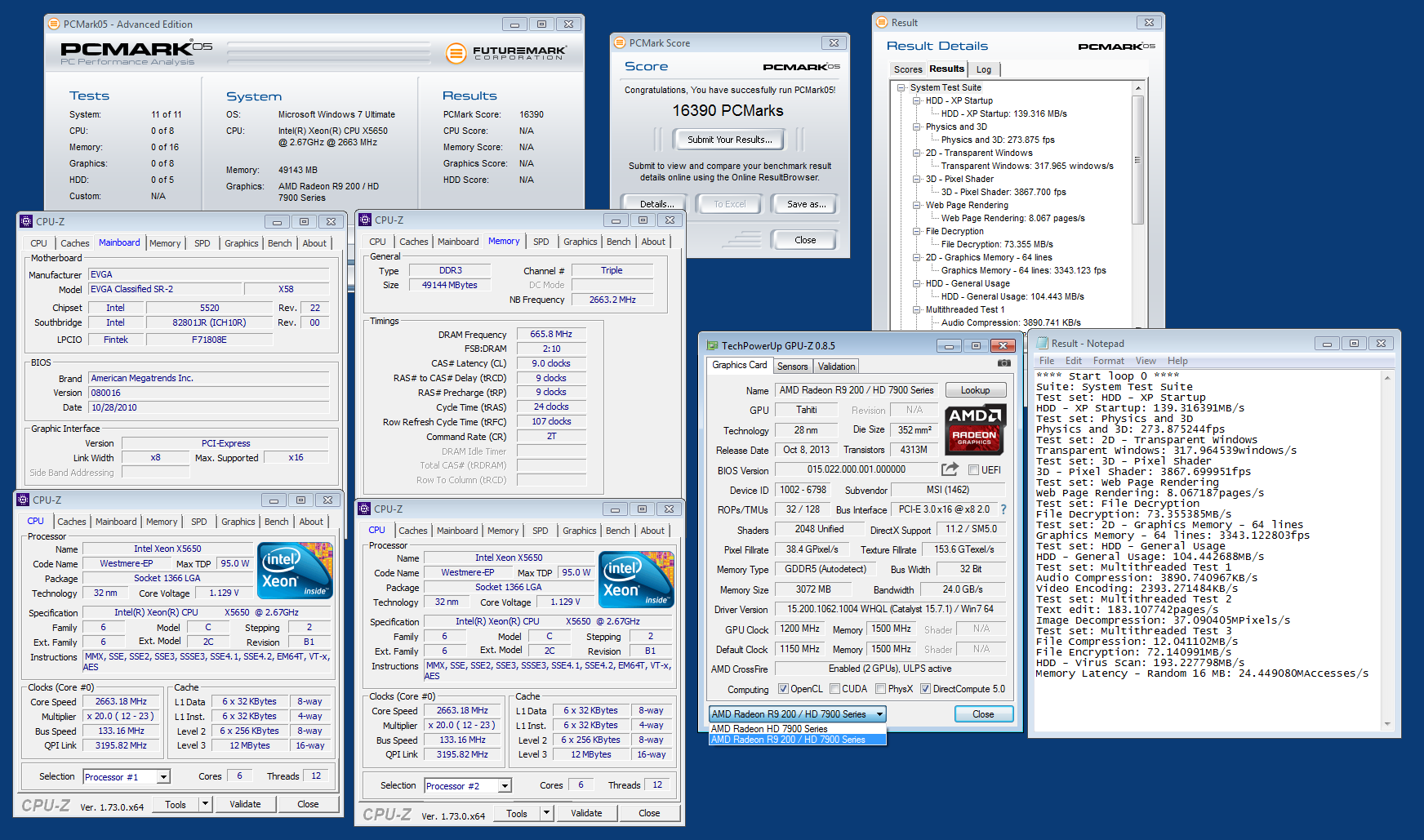The height and width of the screenshot is (840, 1424).
Task: Click the PCMark05 Advanced Edition title bar icon
Action: click(54, 24)
